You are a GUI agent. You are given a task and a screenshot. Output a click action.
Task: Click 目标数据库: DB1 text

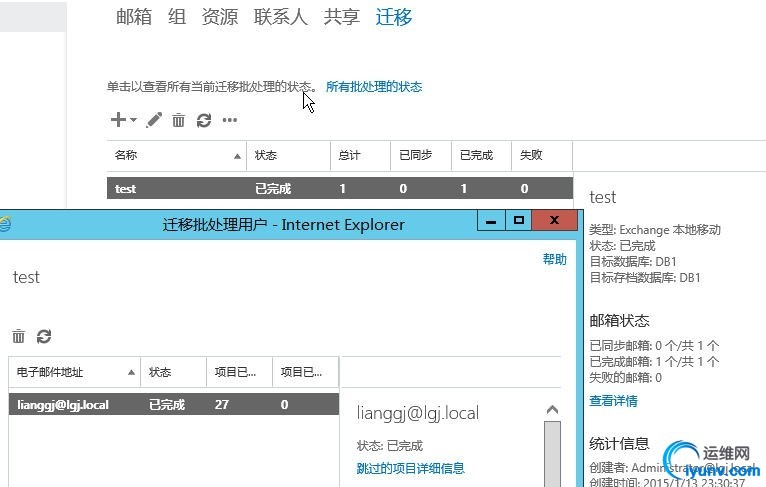[633, 262]
